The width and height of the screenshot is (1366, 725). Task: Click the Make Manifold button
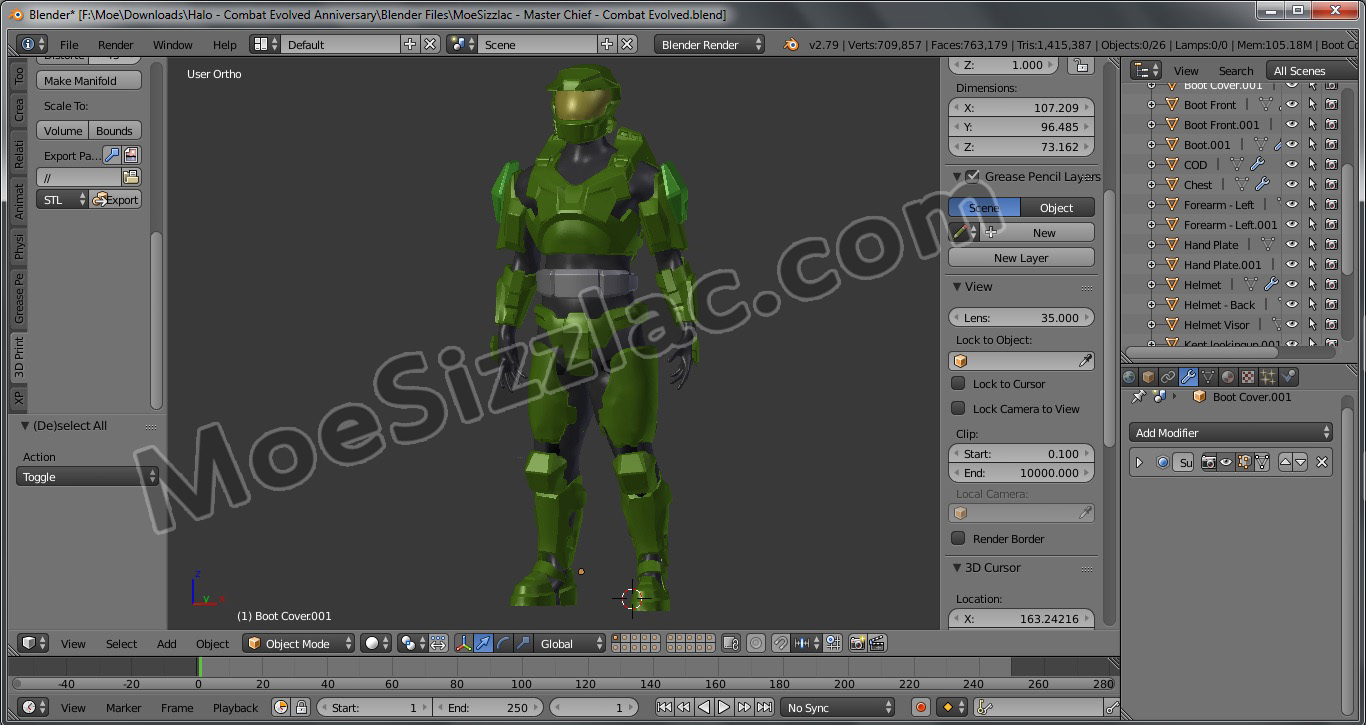(89, 81)
